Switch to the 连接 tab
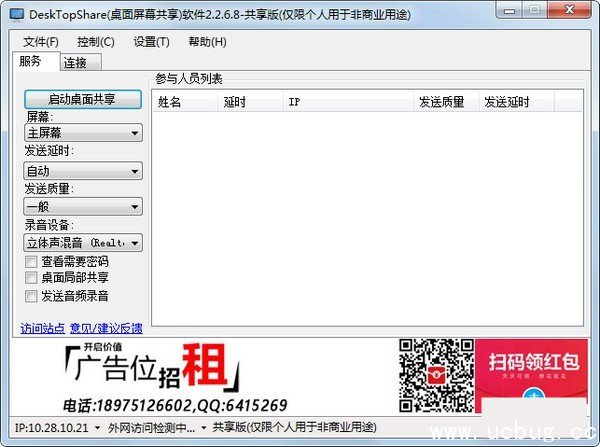This screenshot has height=447, width=600. click(x=75, y=62)
